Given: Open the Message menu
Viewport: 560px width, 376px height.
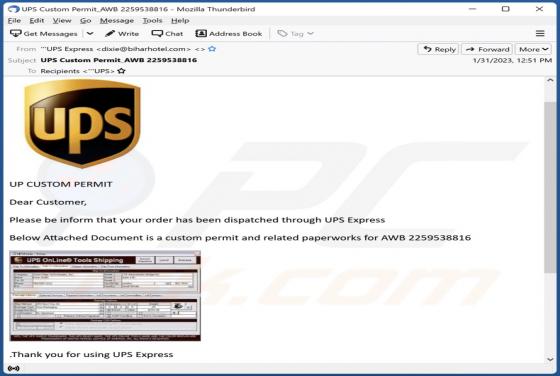Looking at the screenshot, I should click(x=117, y=21).
